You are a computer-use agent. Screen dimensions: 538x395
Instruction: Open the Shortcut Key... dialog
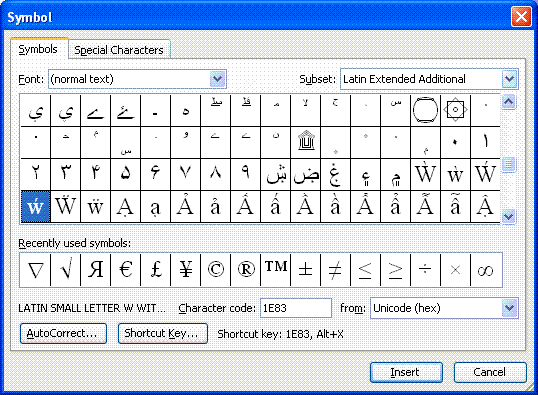click(163, 333)
